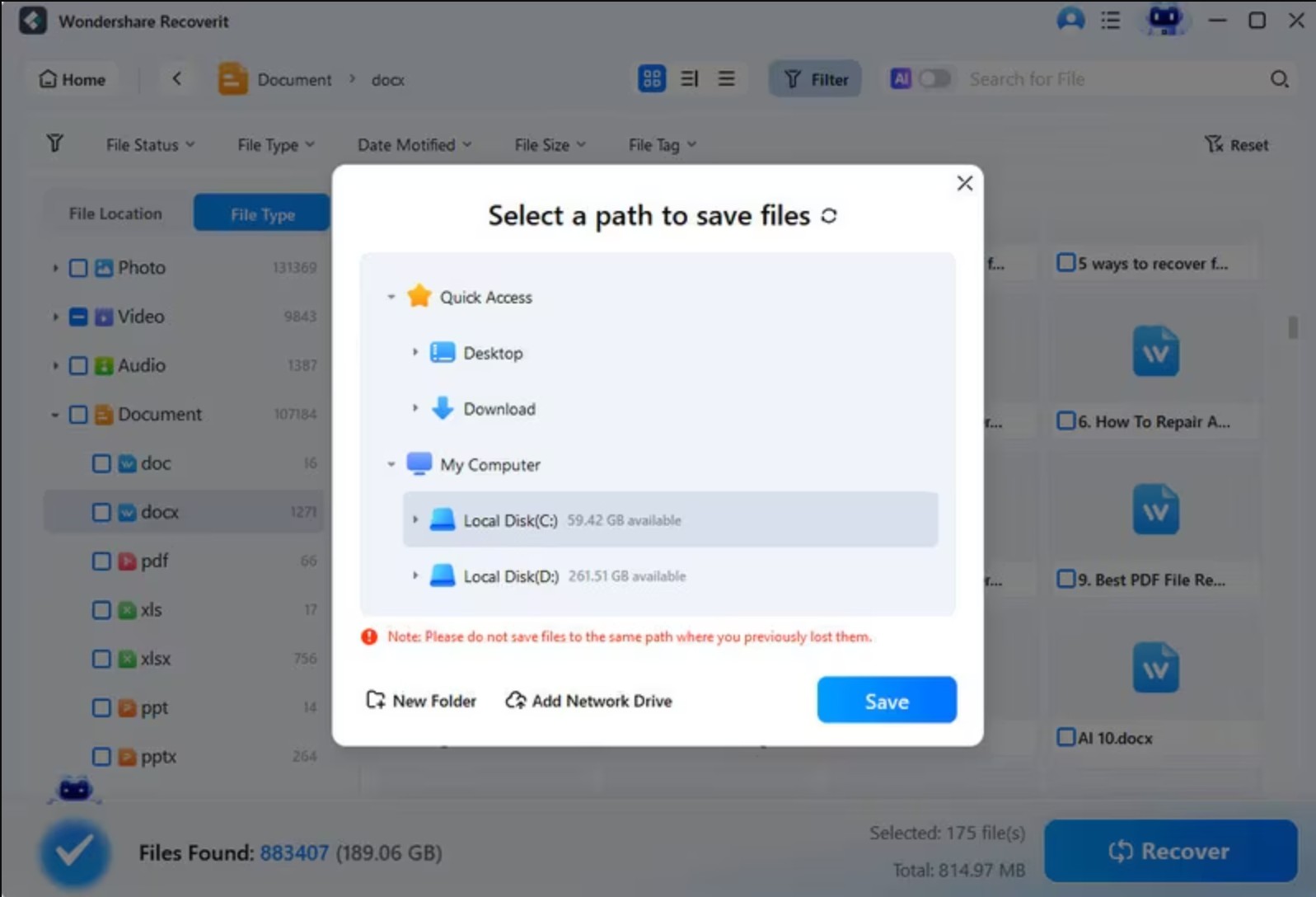Image resolution: width=1316 pixels, height=897 pixels.
Task: Click the funnel icon beside File Status
Action: pos(54,143)
